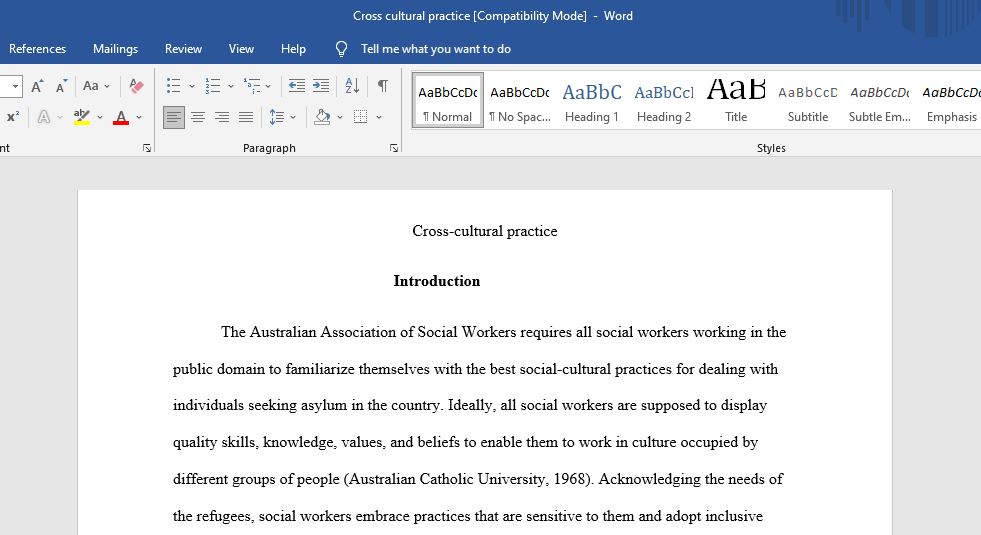This screenshot has height=535, width=981.
Task: Click the Bullets list icon
Action: [x=173, y=86]
